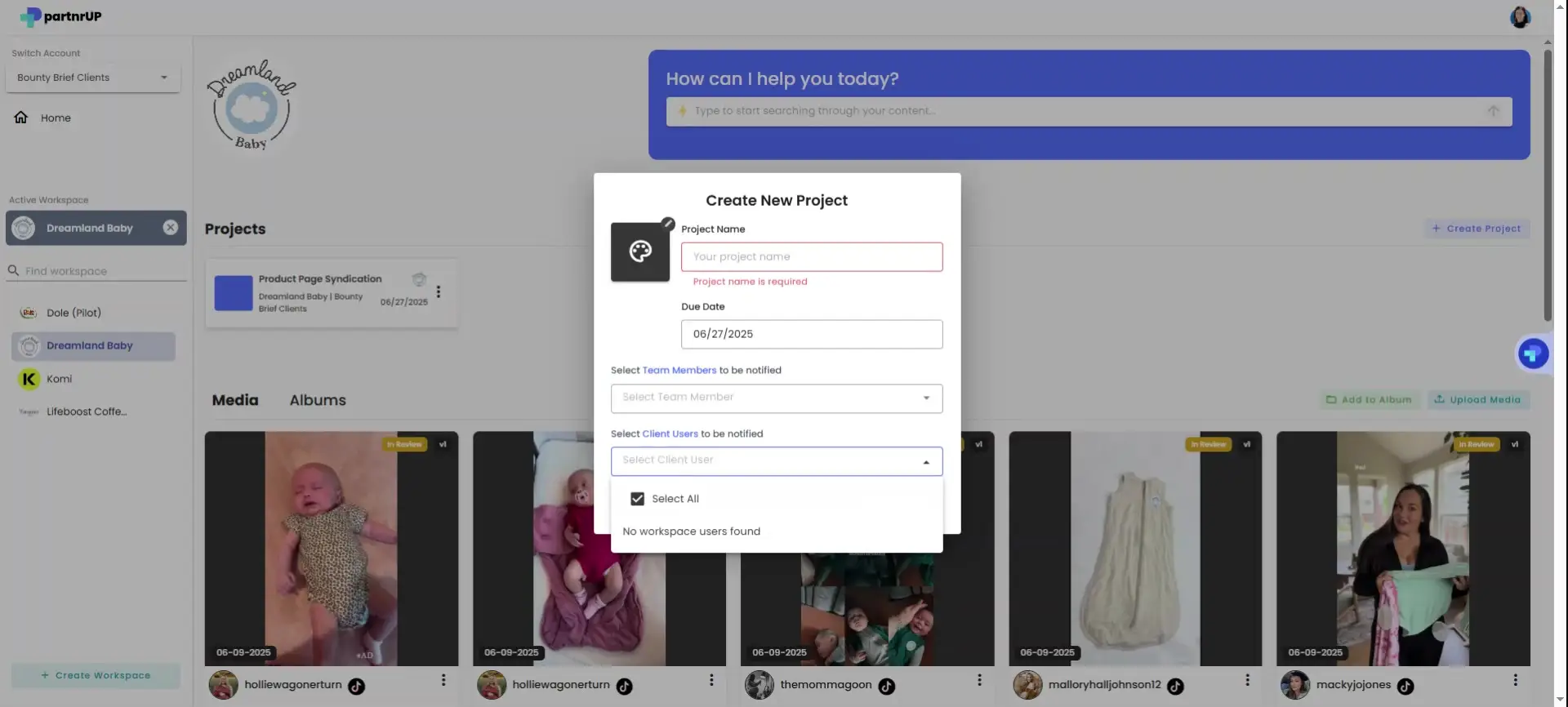The image size is (1568, 707).
Task: Click the Dole workspace logo icon
Action: 29,313
